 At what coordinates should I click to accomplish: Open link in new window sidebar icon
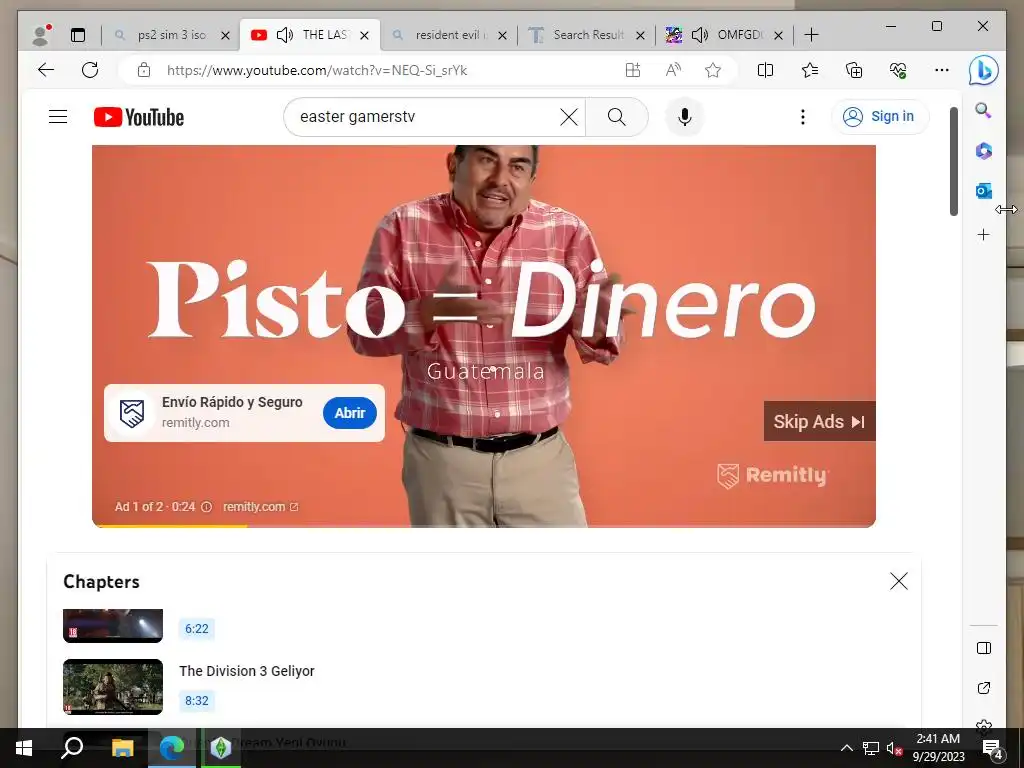click(984, 688)
